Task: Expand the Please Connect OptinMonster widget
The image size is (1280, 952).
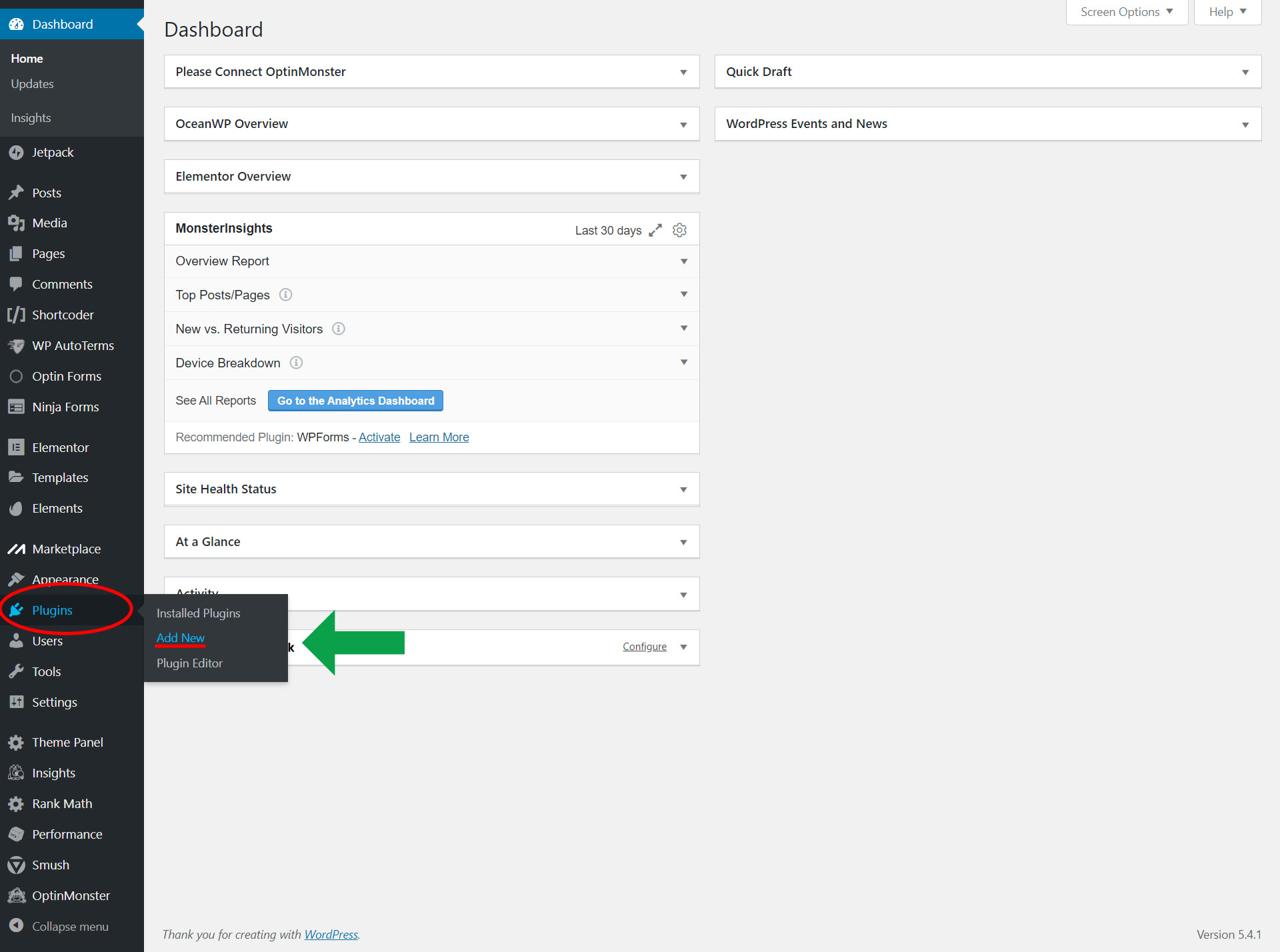Action: tap(683, 72)
